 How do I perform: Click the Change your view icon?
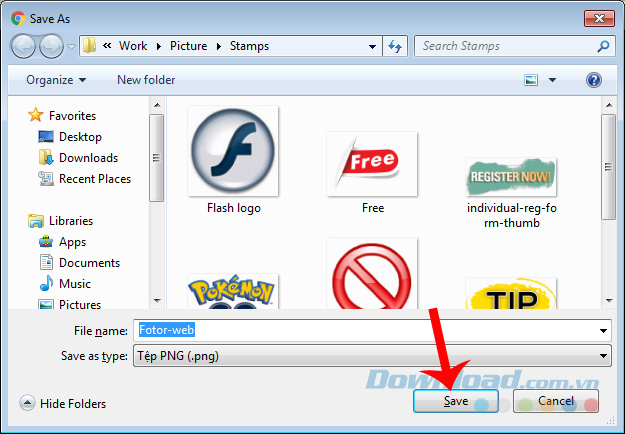(x=531, y=80)
